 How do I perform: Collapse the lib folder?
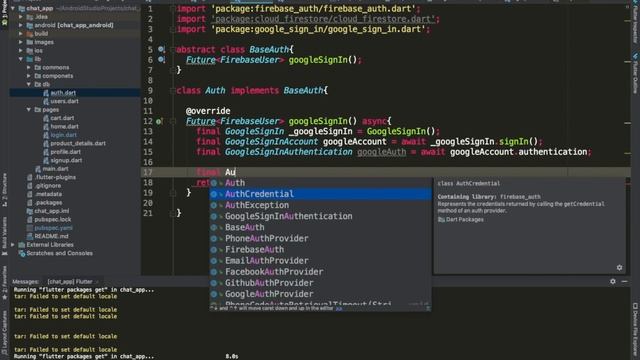[x=21, y=59]
